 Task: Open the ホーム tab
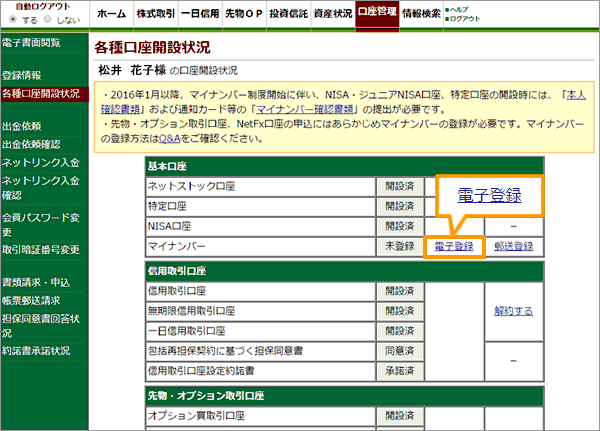point(111,14)
